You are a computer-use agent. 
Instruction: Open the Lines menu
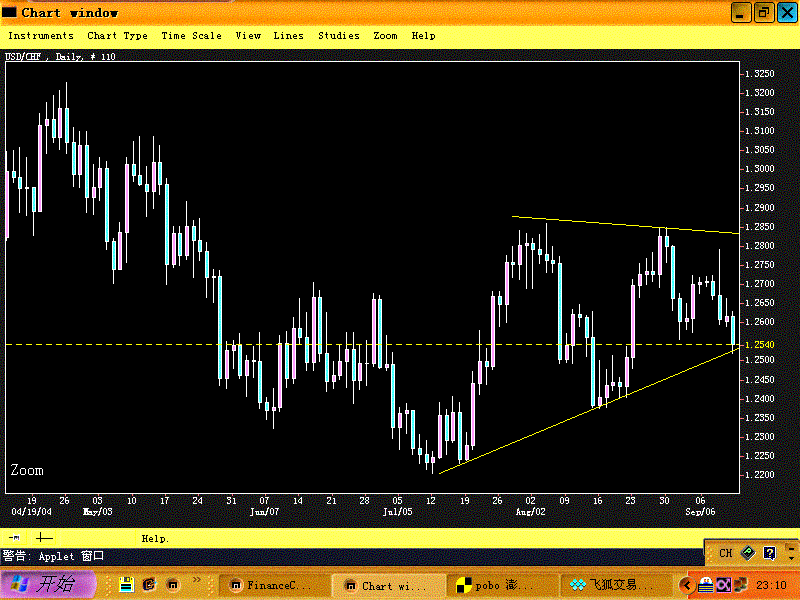click(x=288, y=35)
